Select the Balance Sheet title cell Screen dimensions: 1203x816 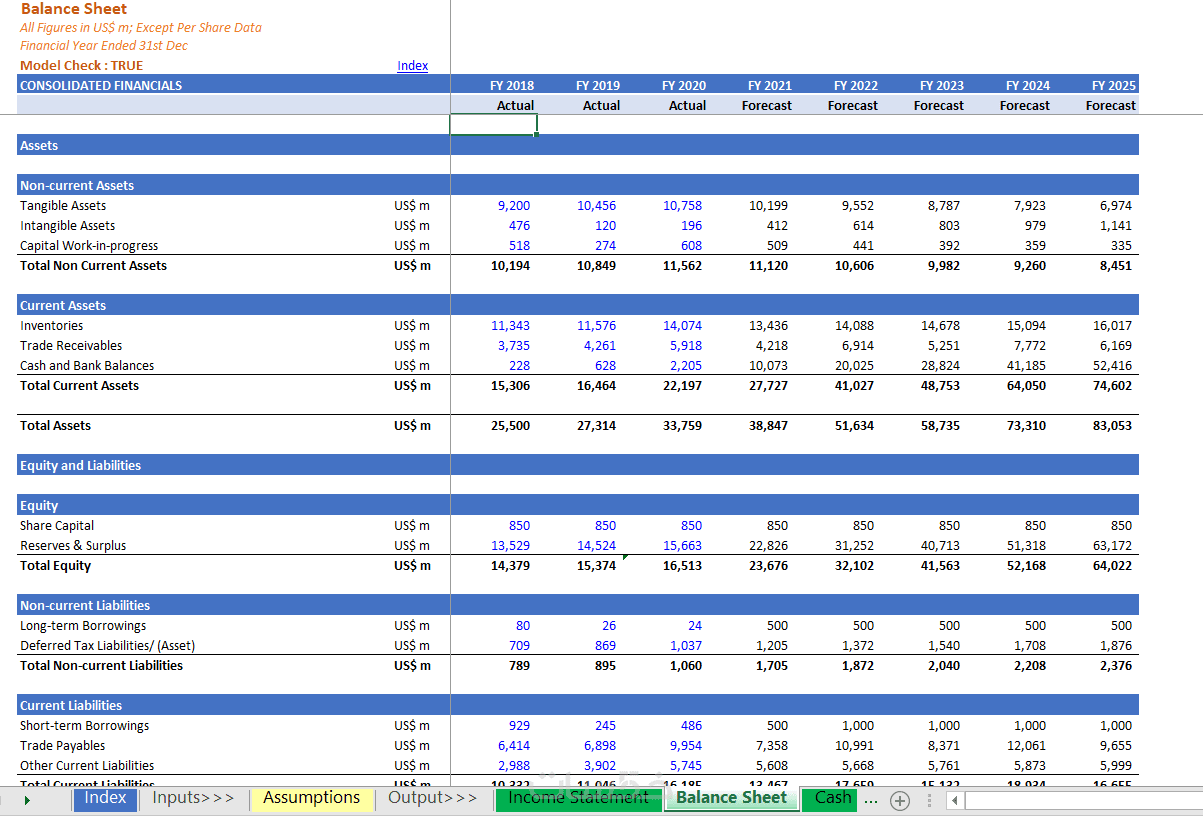[74, 9]
